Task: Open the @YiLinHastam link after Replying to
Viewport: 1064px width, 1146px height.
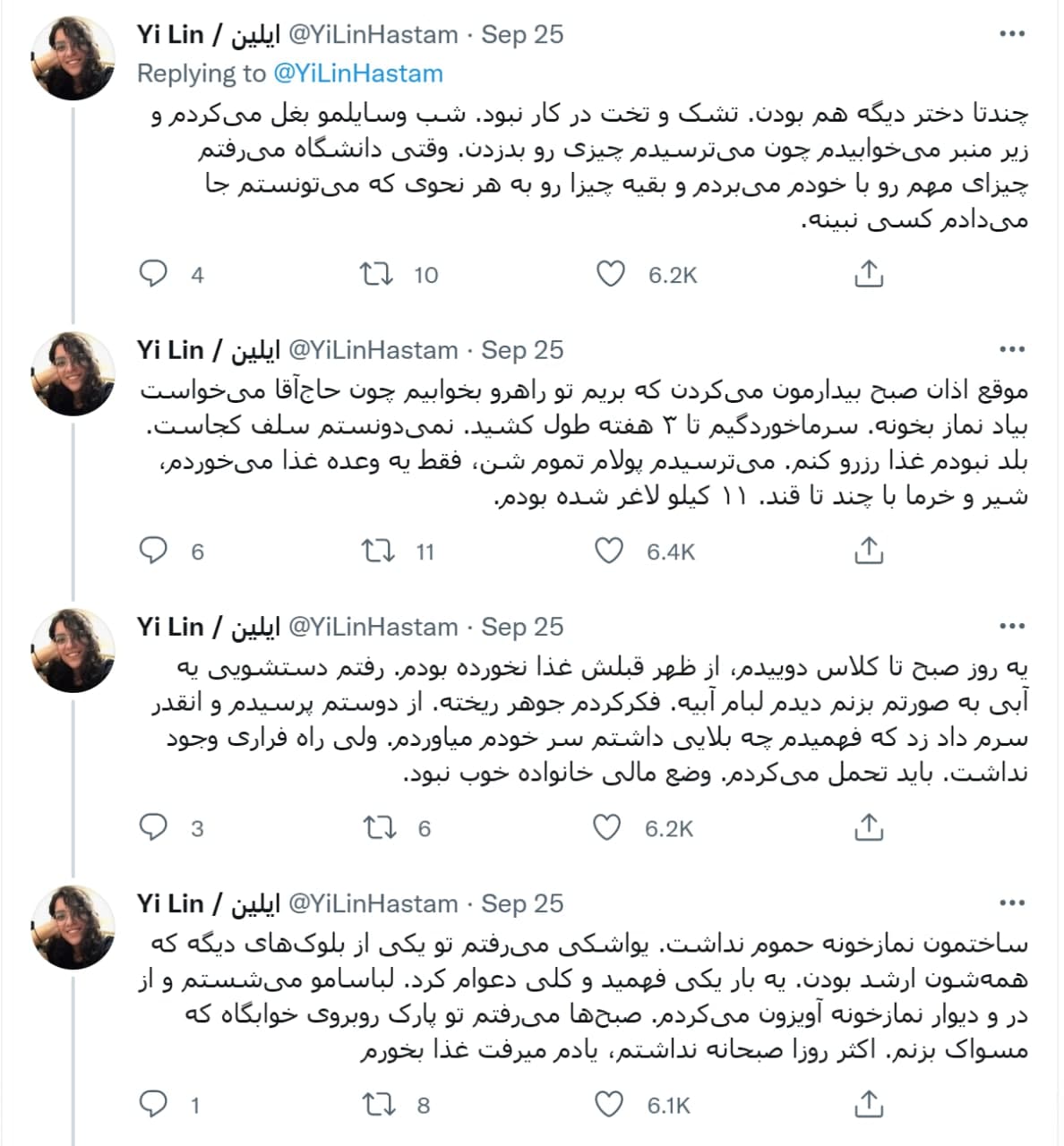Action: (x=358, y=73)
